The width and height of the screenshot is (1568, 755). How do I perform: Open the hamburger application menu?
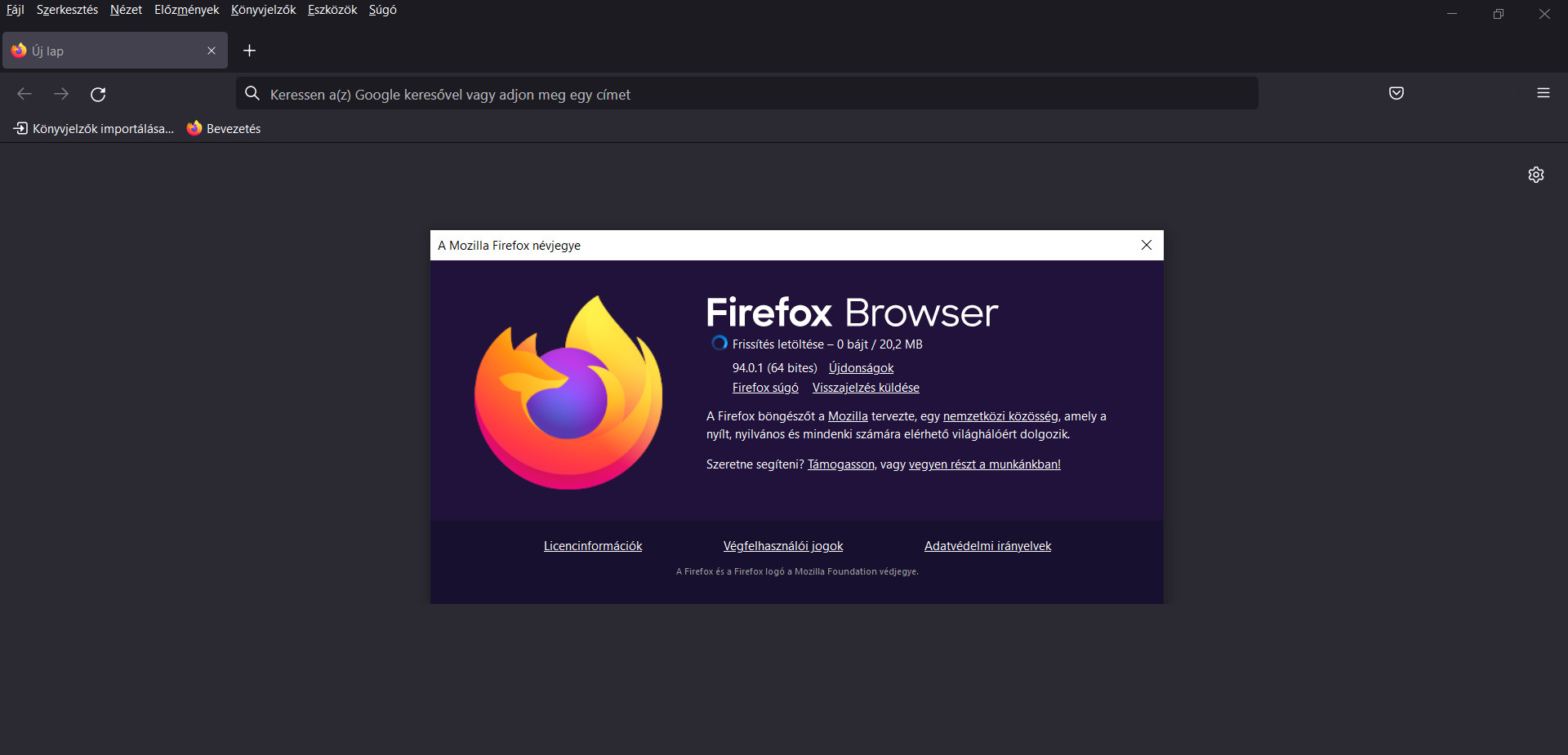tap(1543, 93)
